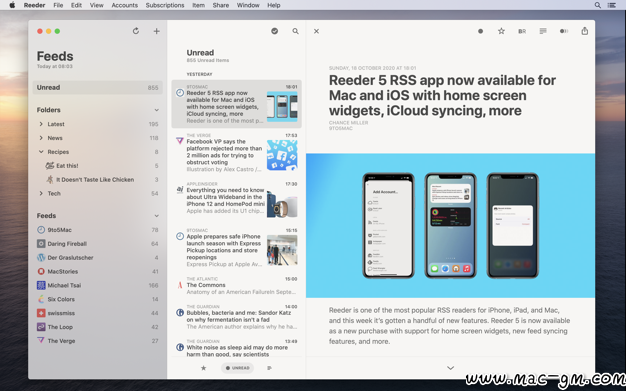Refresh feeds with the sync icon
Screen dimensions: 626x391
click(x=136, y=31)
